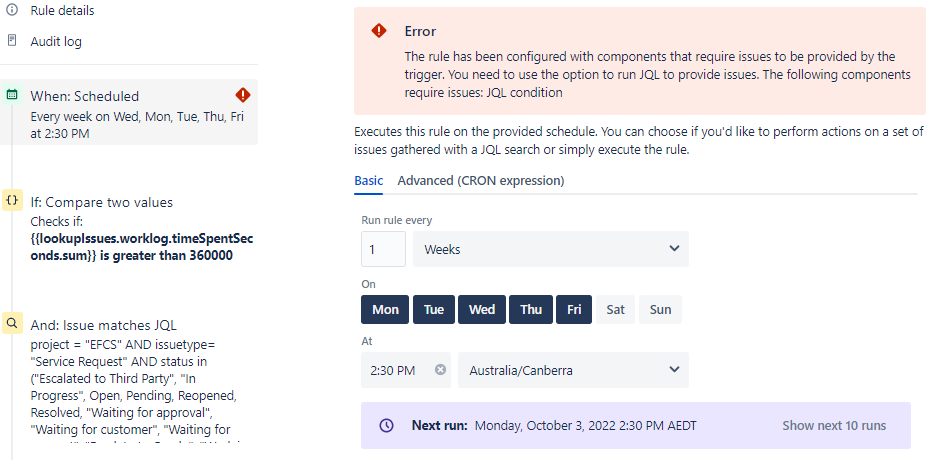Open the Weeks interval dropdown
This screenshot has height=460, width=937.
tap(550, 249)
